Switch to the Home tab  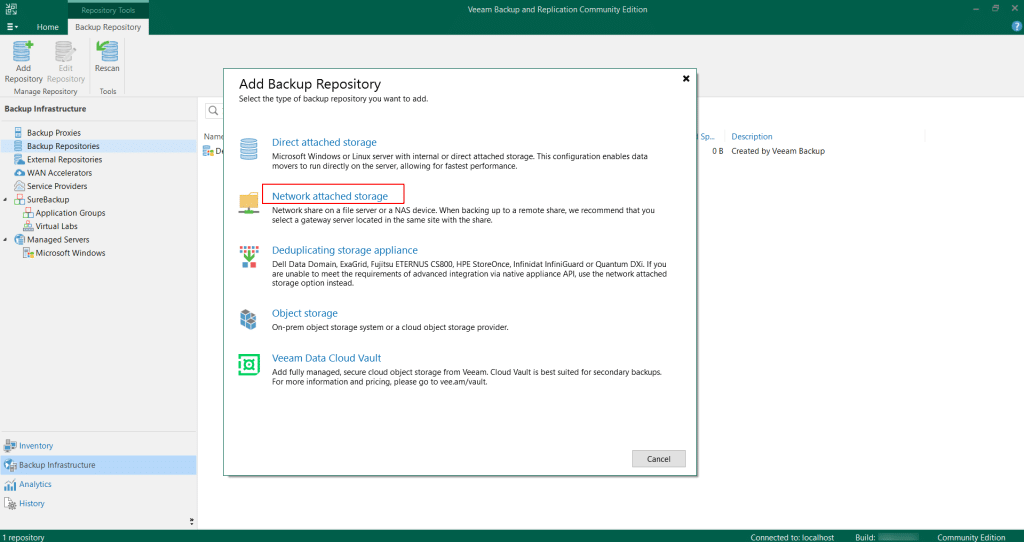[48, 27]
